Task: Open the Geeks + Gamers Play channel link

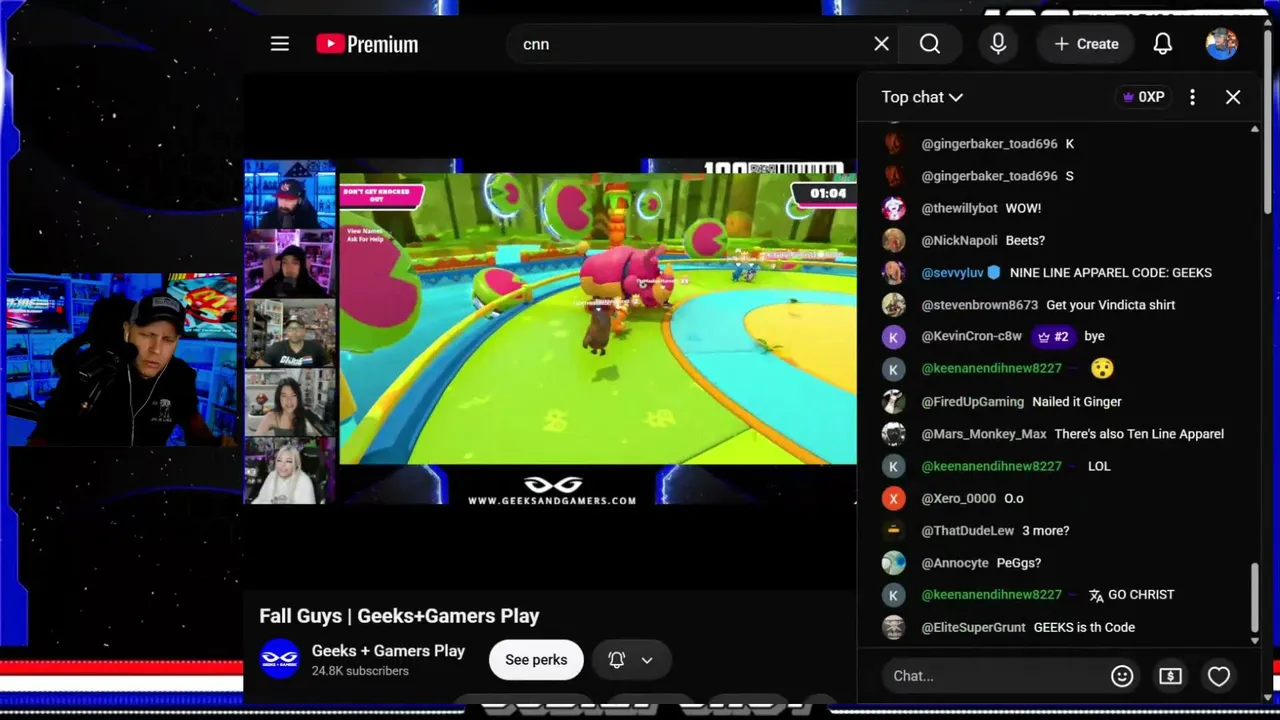Action: (x=388, y=651)
